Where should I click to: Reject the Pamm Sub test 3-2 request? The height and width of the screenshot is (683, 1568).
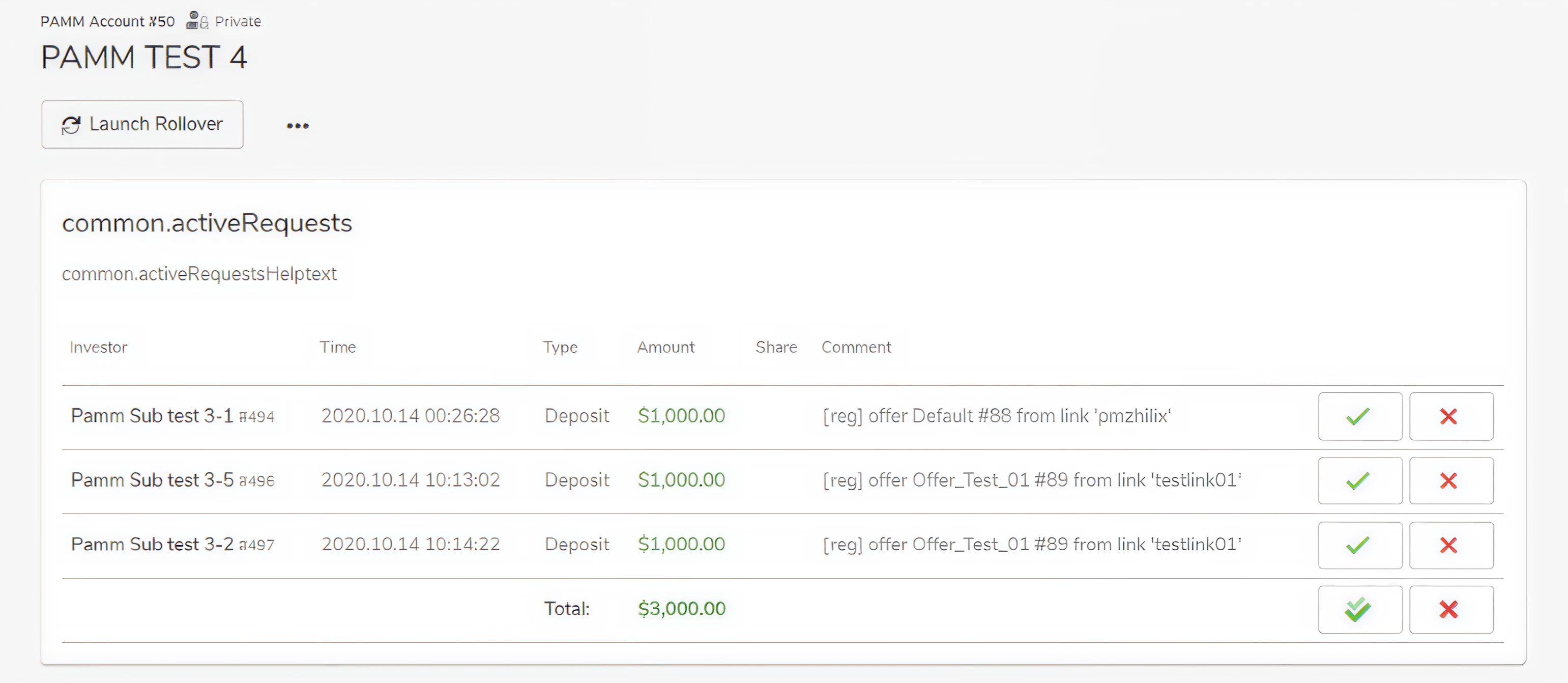tap(1450, 545)
